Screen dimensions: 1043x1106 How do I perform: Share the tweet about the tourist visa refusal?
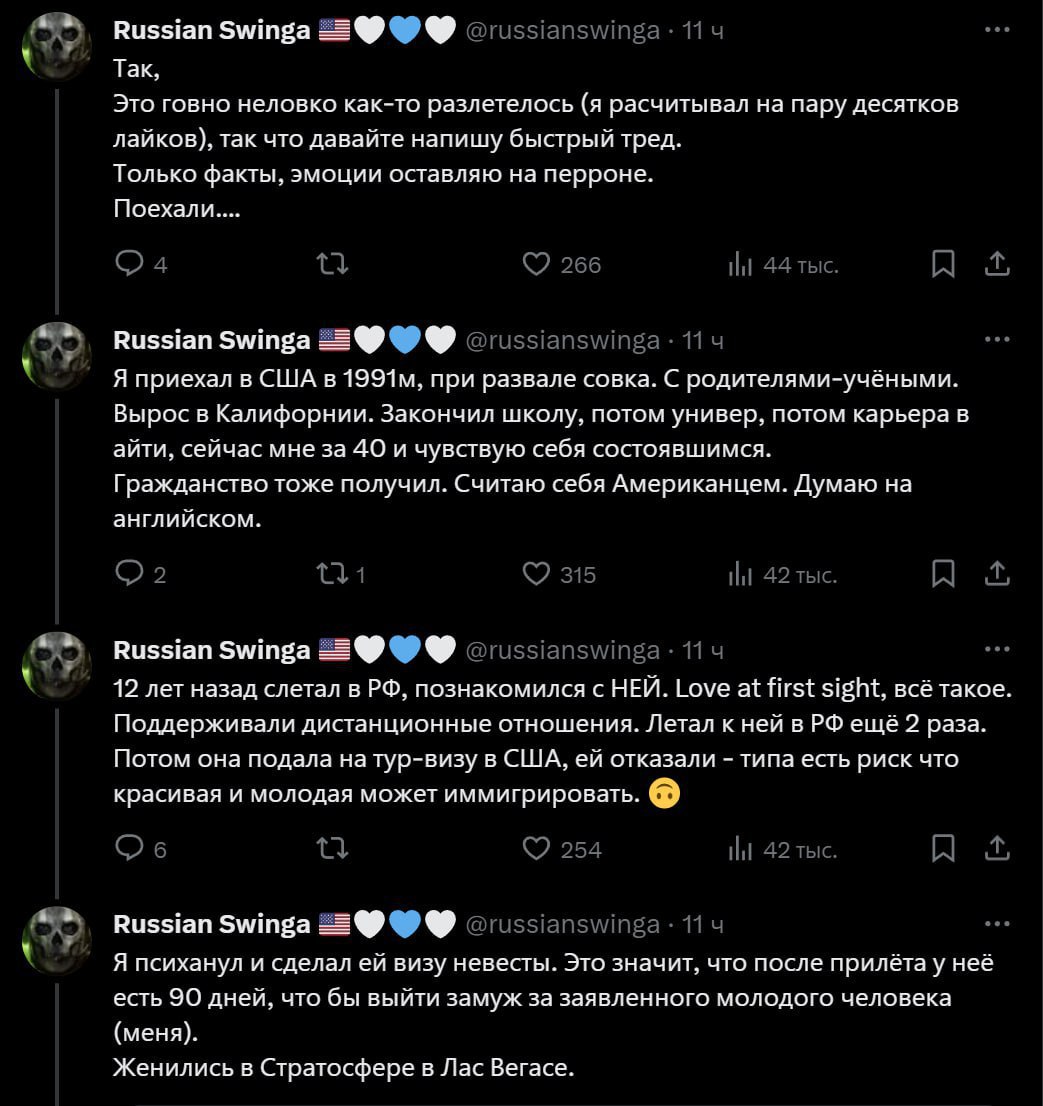click(997, 850)
